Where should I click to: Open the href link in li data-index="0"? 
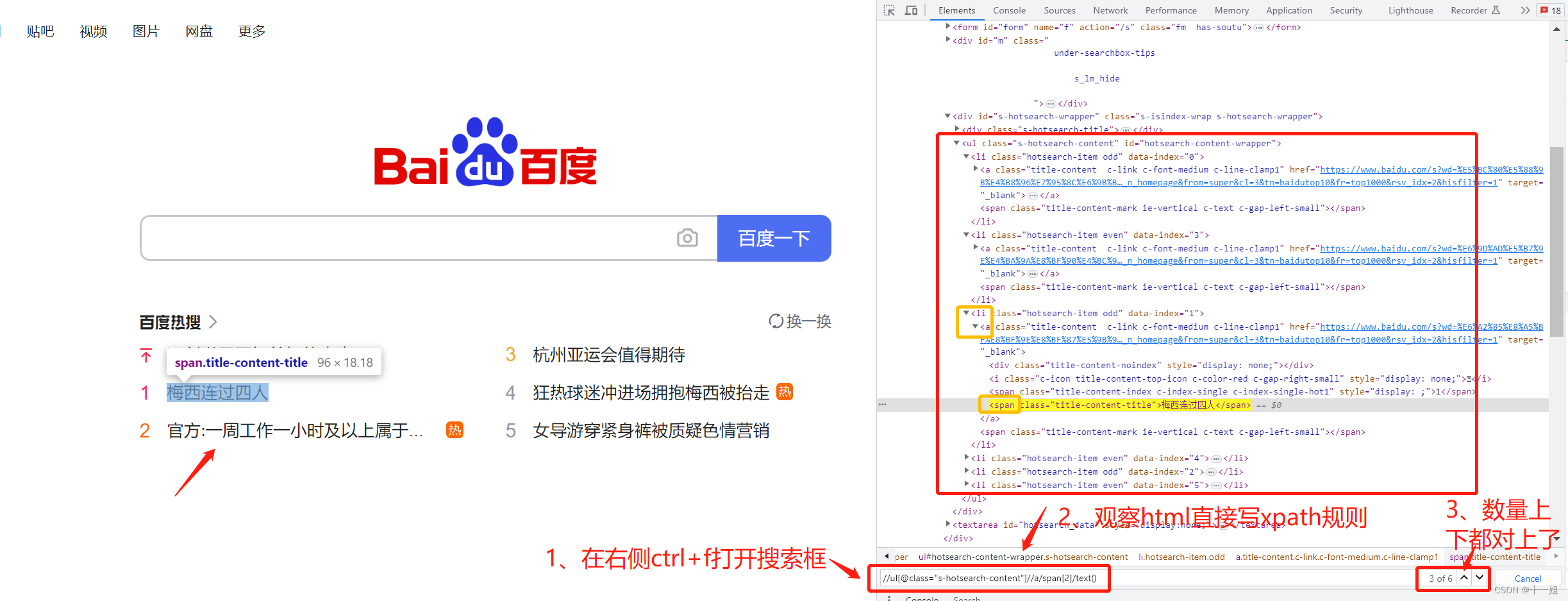click(1262, 176)
